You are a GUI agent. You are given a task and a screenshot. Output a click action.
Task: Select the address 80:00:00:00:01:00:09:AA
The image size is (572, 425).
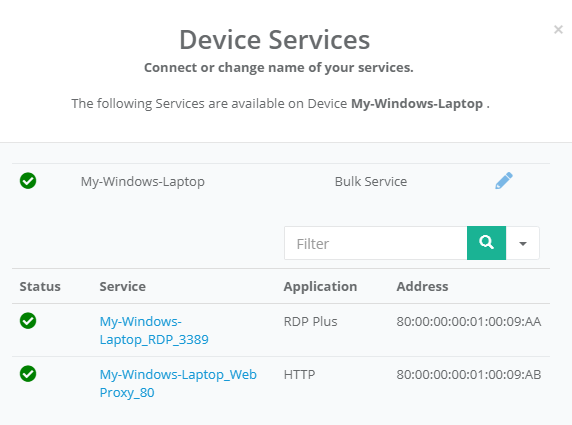469,321
